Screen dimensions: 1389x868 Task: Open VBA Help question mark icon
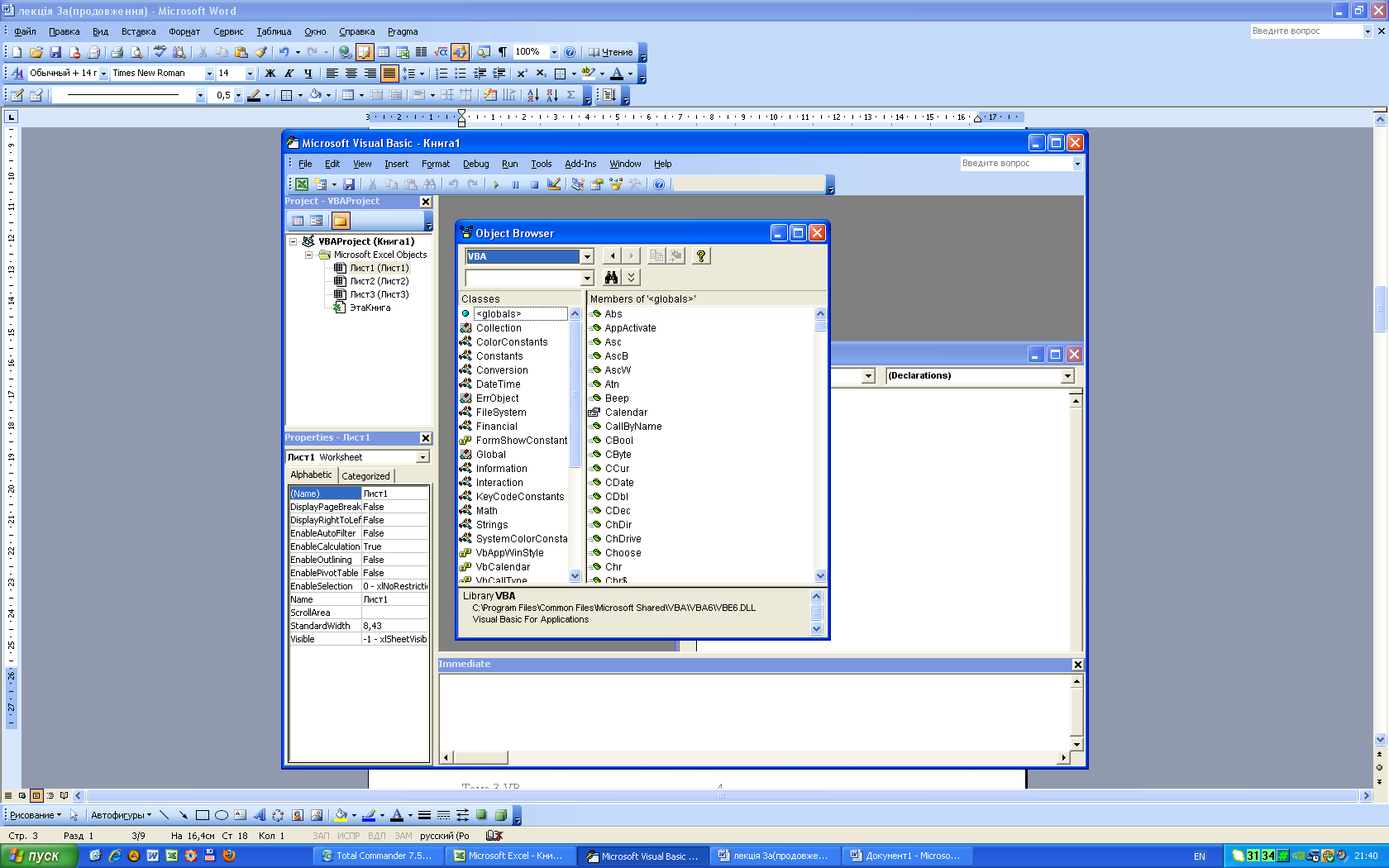coord(659,184)
